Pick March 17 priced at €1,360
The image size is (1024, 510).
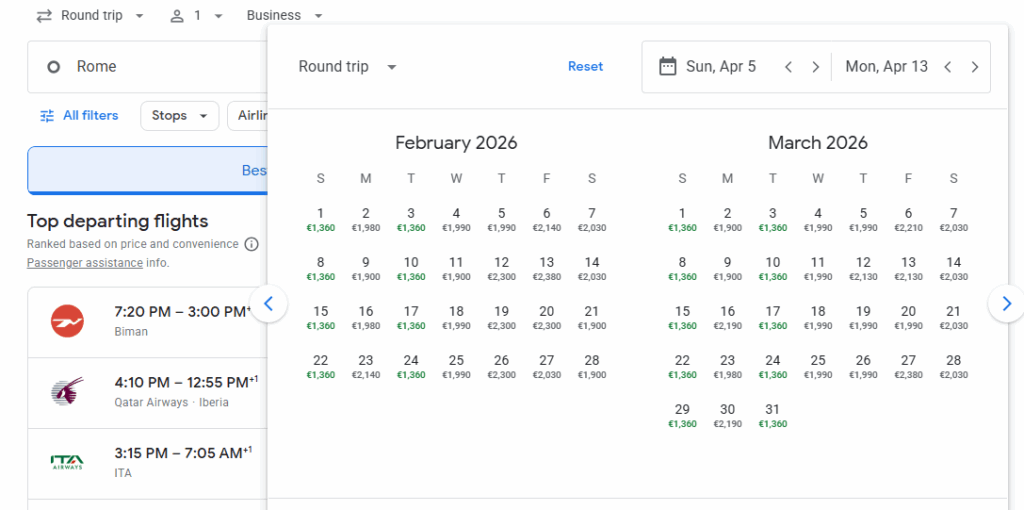point(772,317)
